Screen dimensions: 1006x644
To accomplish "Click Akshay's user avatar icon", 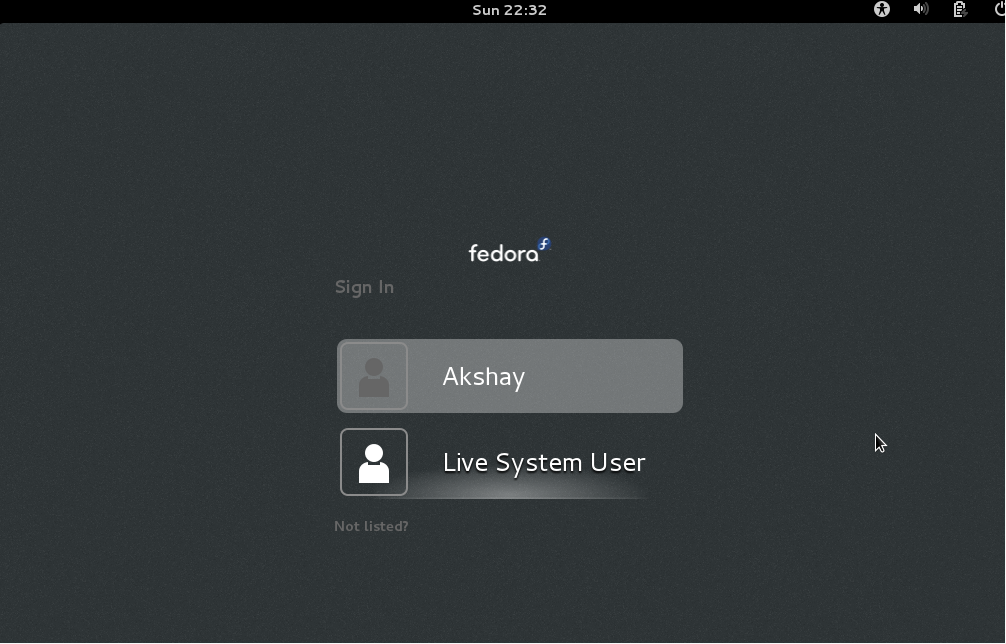I will tap(374, 376).
